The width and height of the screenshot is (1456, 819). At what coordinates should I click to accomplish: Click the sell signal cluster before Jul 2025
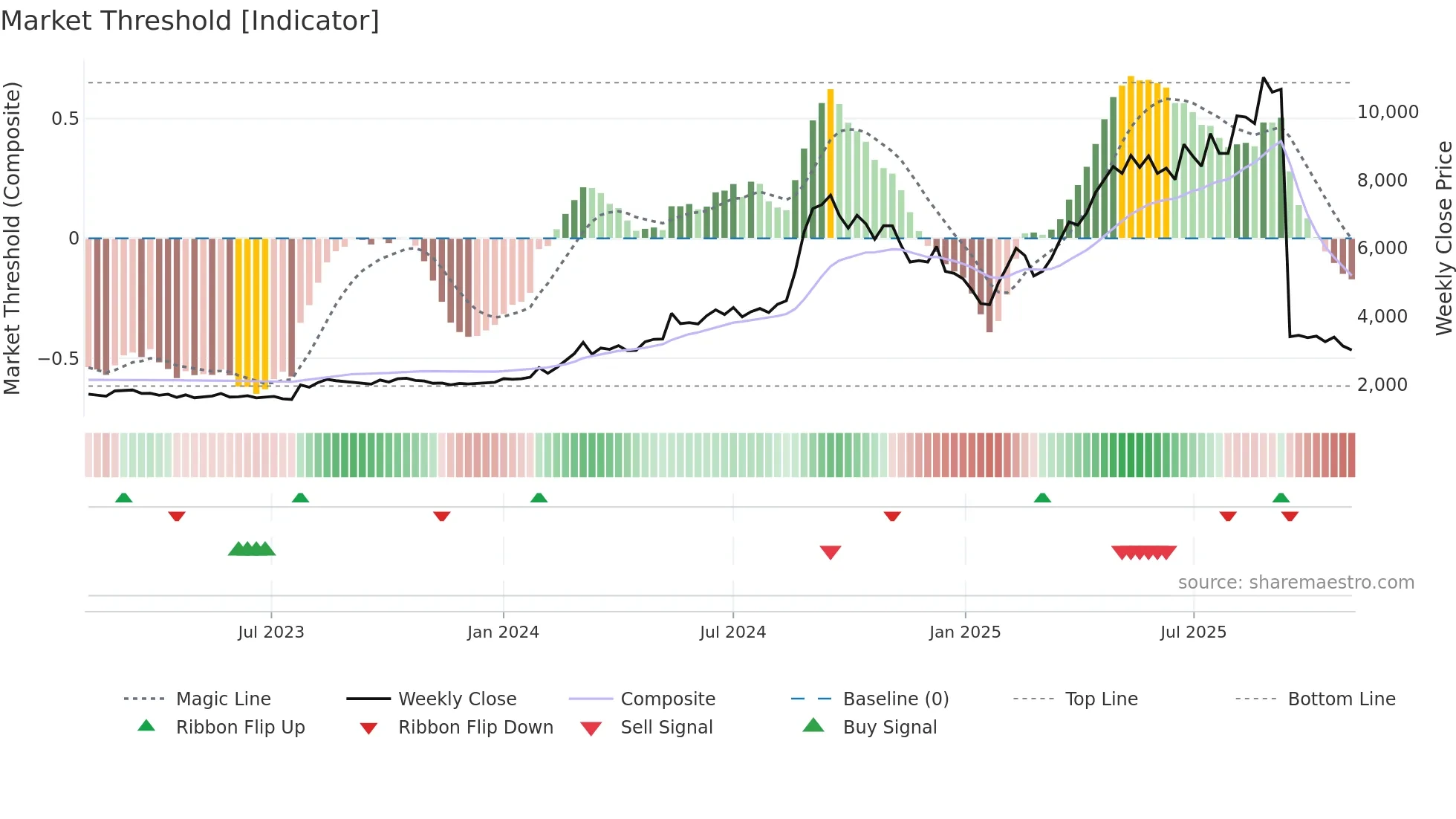click(1144, 552)
